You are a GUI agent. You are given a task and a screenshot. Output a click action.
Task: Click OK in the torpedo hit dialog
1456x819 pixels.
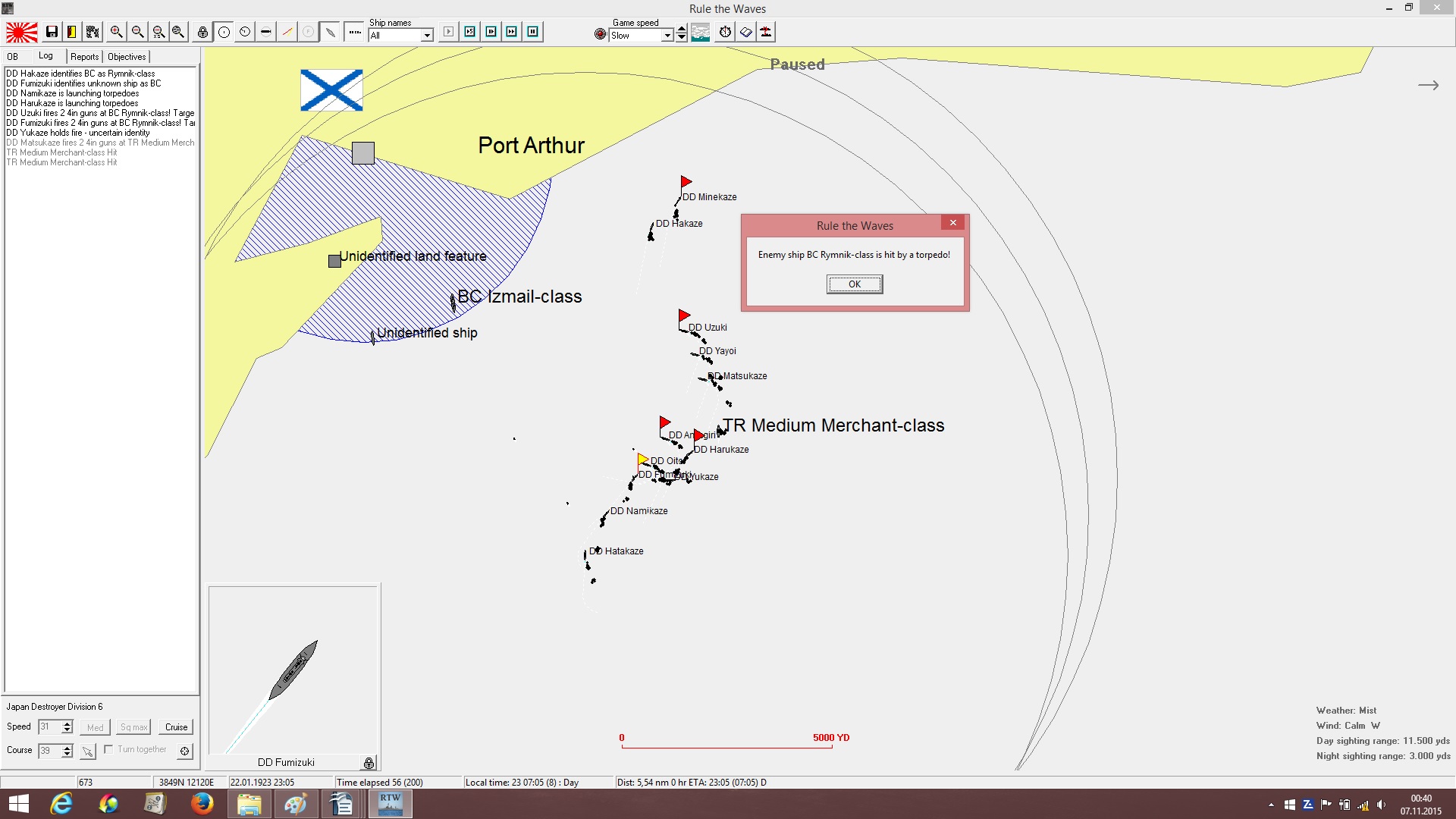[855, 284]
